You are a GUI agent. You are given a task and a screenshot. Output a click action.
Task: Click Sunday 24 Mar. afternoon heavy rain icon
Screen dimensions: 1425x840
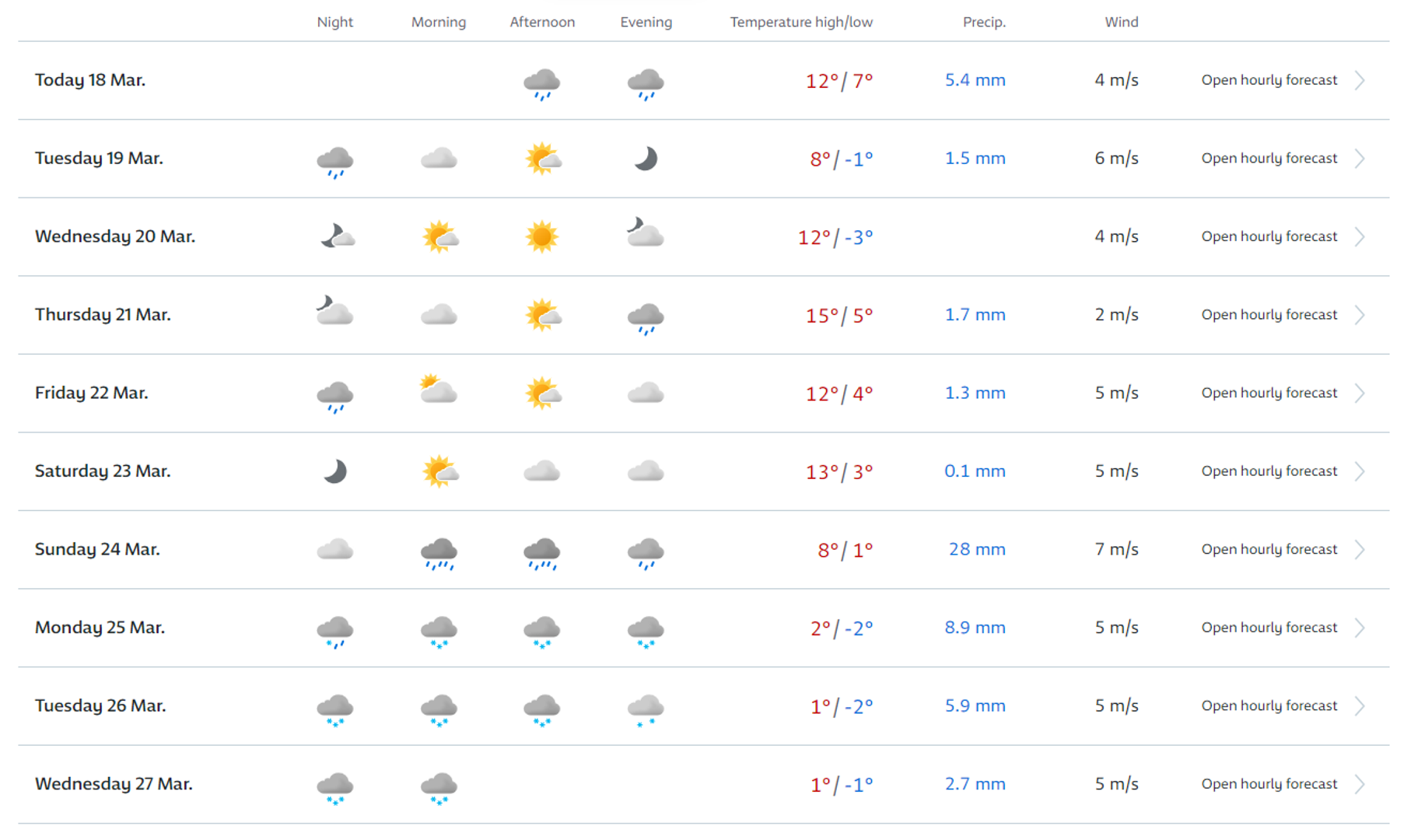tap(541, 552)
